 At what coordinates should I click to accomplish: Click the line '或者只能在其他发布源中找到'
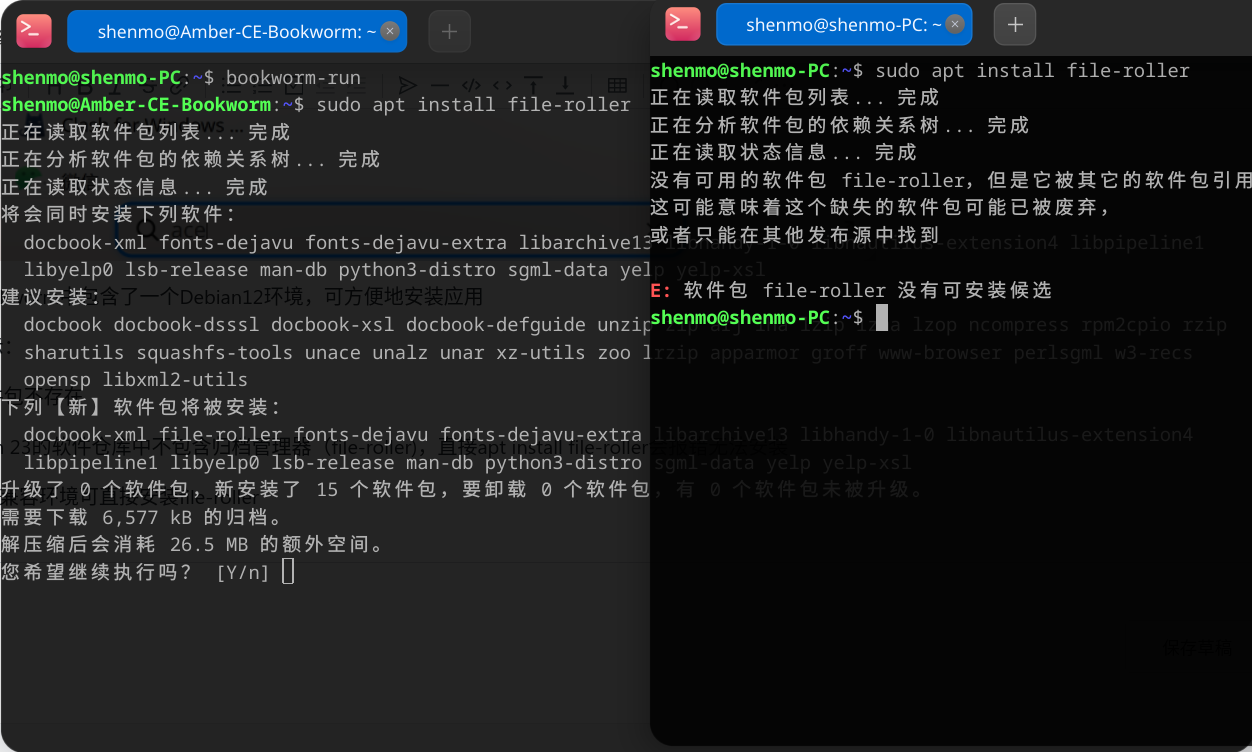point(796,235)
